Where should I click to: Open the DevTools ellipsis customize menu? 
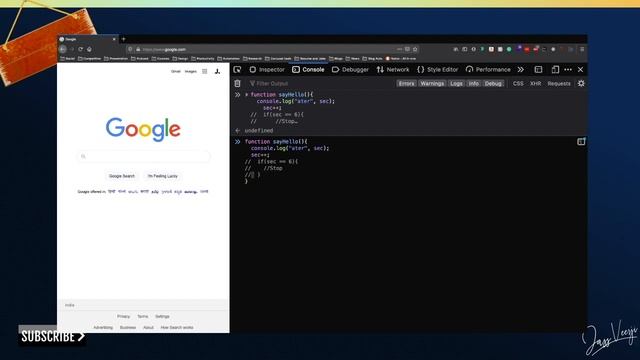(x=568, y=69)
